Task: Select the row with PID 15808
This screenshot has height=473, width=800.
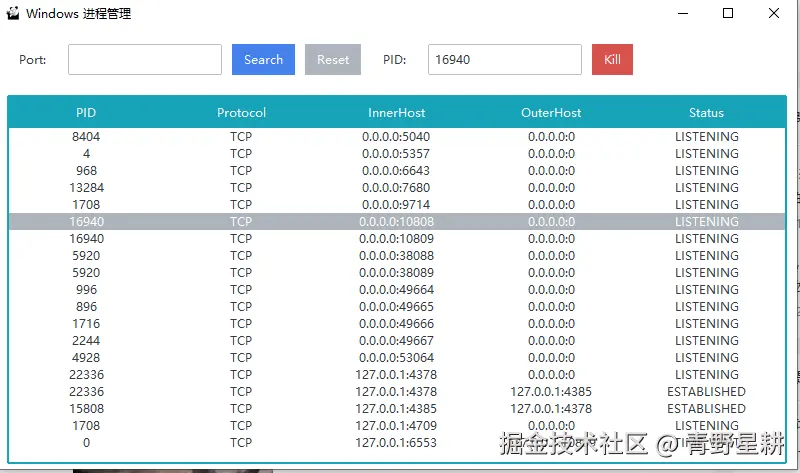Action: (397, 409)
